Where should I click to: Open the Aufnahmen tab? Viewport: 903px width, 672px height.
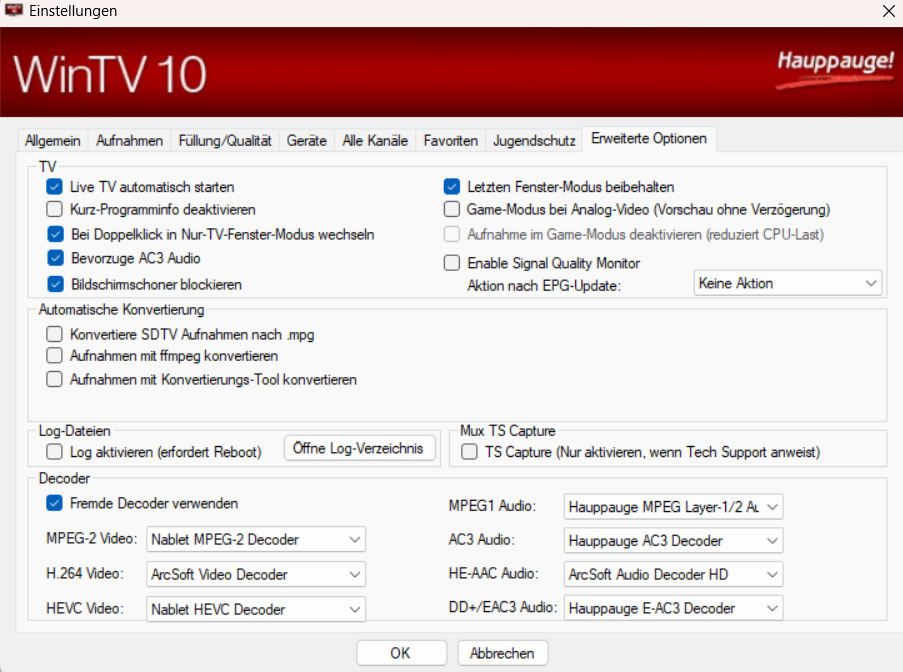129,141
